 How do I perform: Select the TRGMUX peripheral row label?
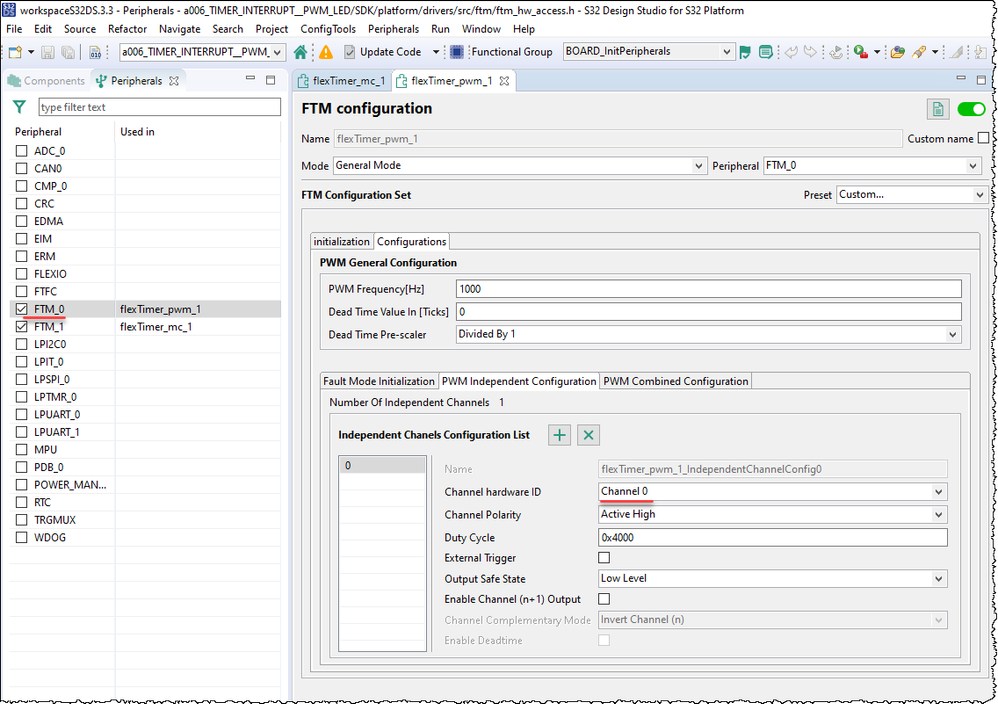click(x=55, y=520)
